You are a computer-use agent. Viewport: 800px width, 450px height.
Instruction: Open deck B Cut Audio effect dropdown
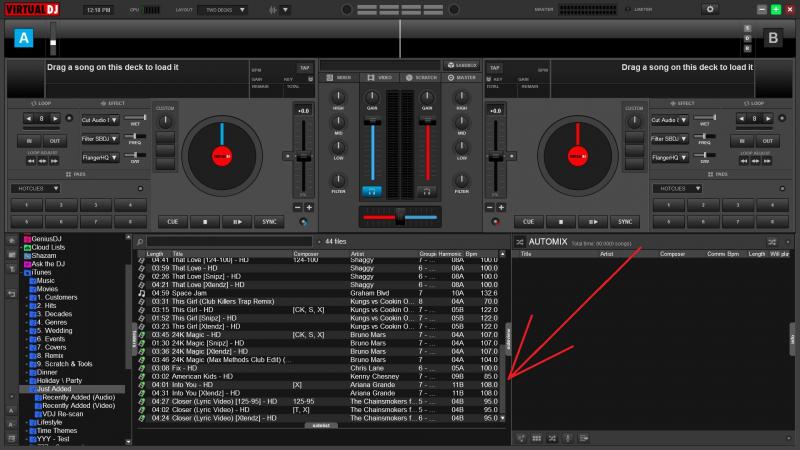(669, 120)
